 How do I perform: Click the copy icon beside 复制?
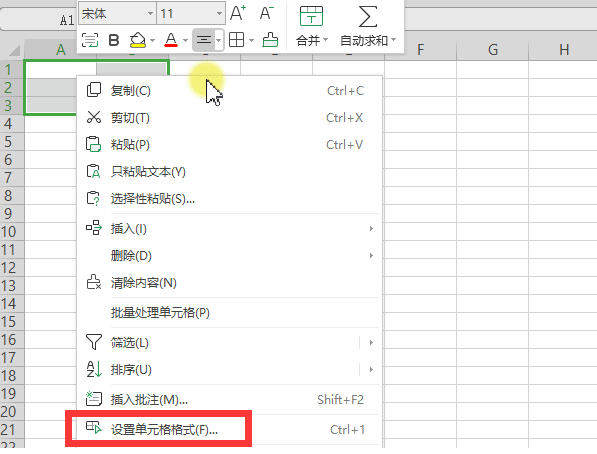click(94, 90)
